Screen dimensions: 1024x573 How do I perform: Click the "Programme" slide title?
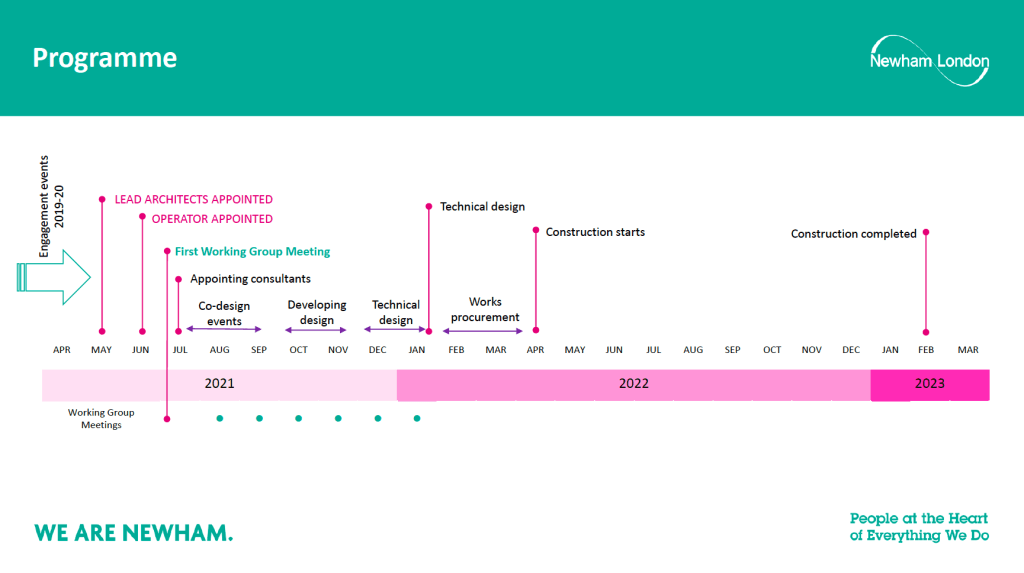[104, 58]
